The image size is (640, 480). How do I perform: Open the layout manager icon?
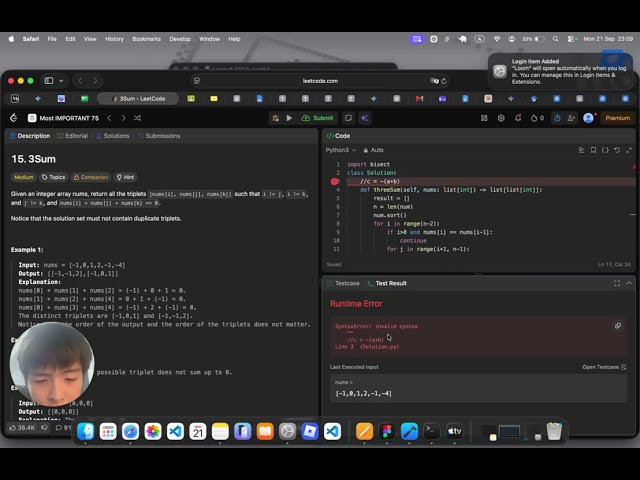[x=484, y=118]
